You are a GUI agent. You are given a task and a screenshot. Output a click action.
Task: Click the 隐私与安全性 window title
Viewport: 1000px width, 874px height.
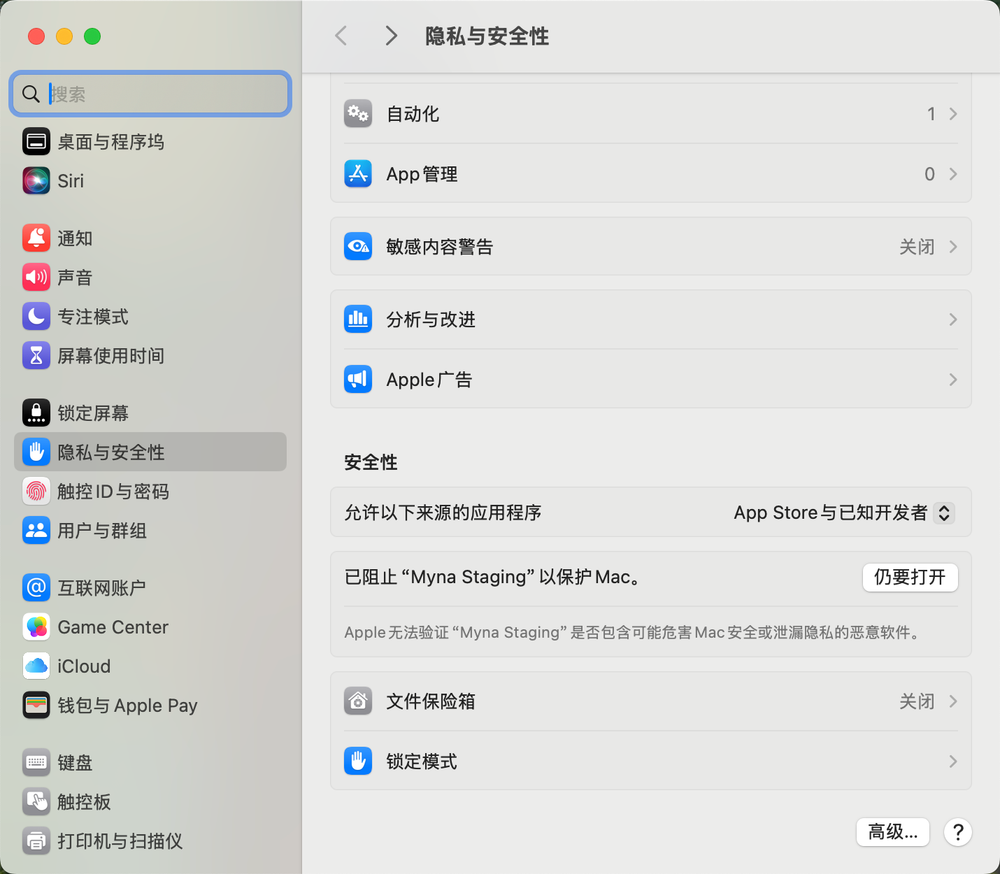tap(487, 36)
